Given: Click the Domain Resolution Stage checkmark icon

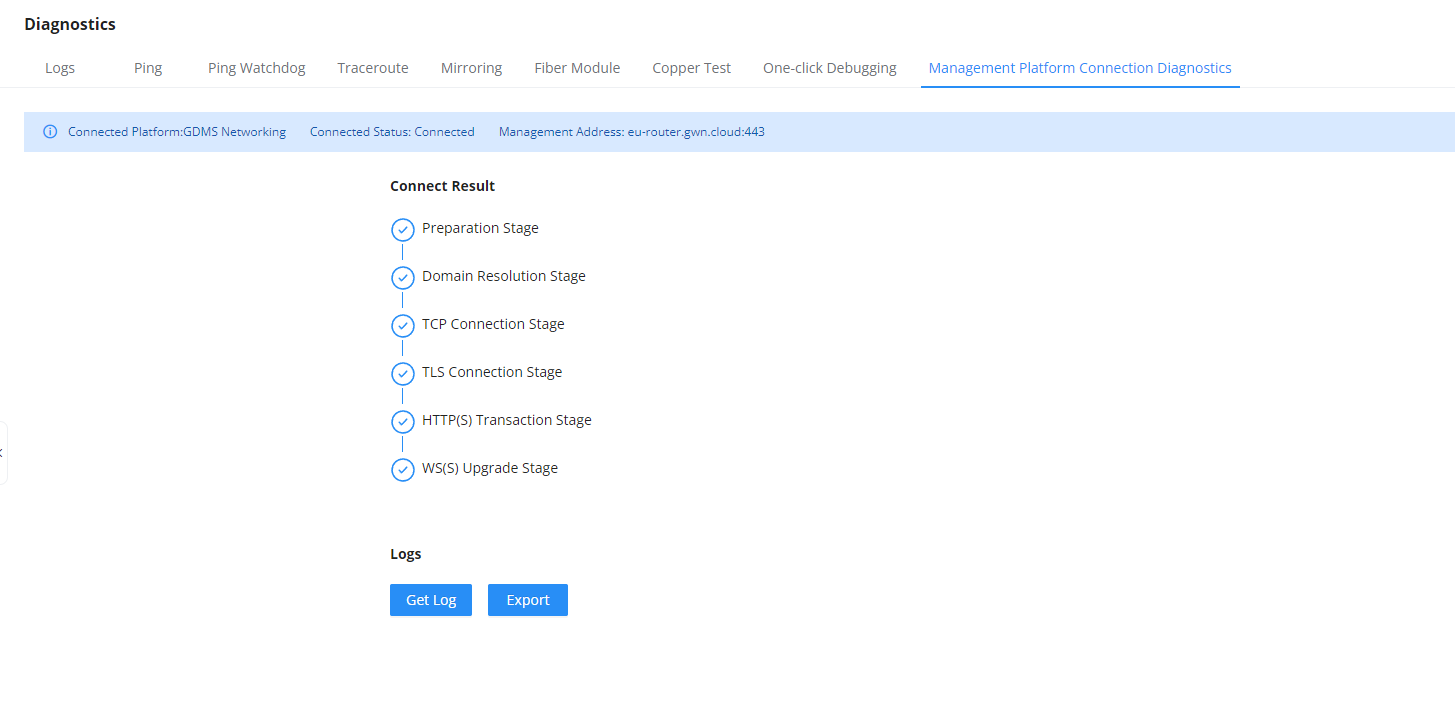Looking at the screenshot, I should tap(402, 278).
